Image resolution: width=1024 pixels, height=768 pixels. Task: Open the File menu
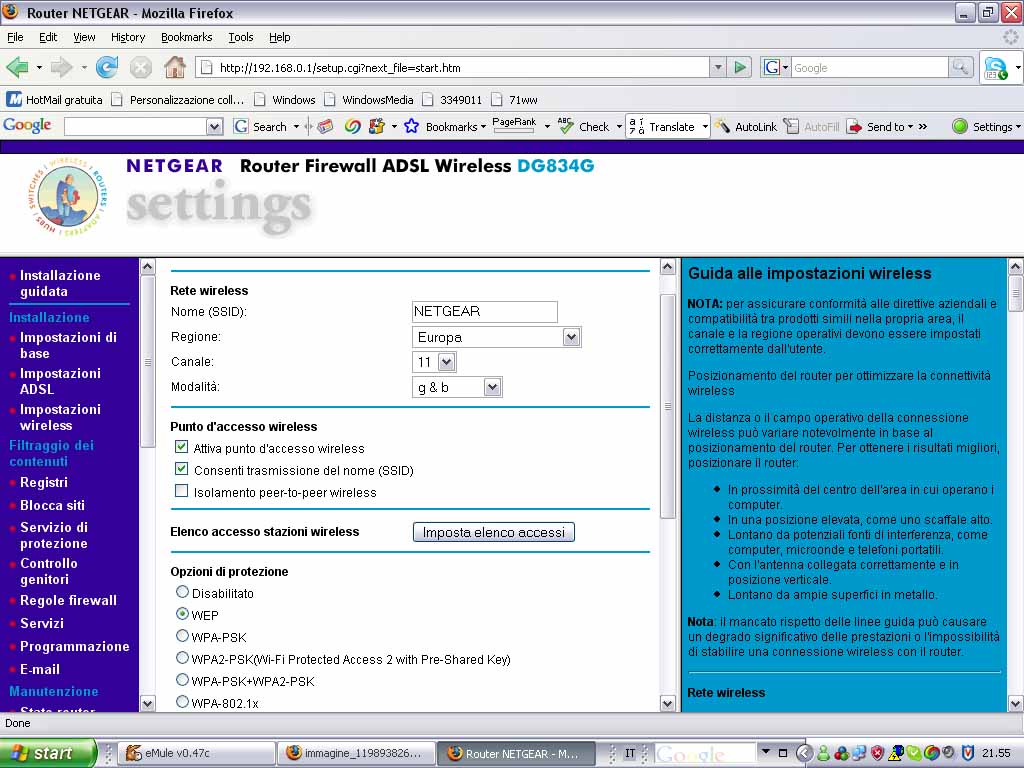15,37
